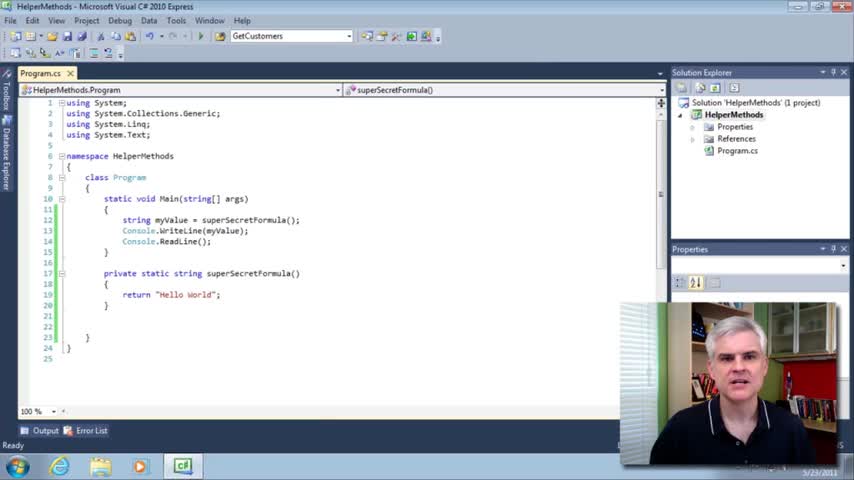Start debugging with the green play icon

[x=201, y=37]
